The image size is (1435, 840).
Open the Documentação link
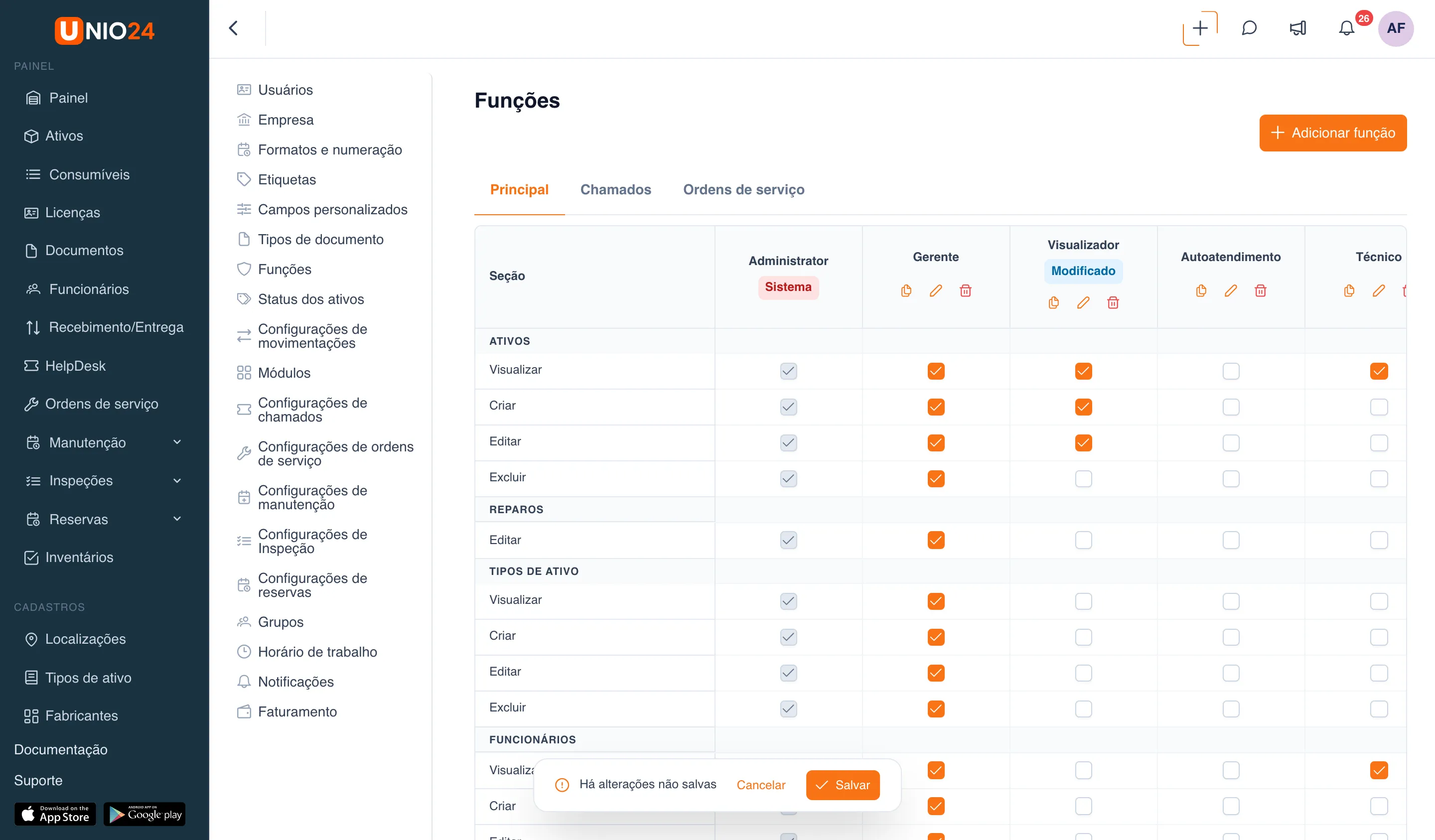click(60, 749)
